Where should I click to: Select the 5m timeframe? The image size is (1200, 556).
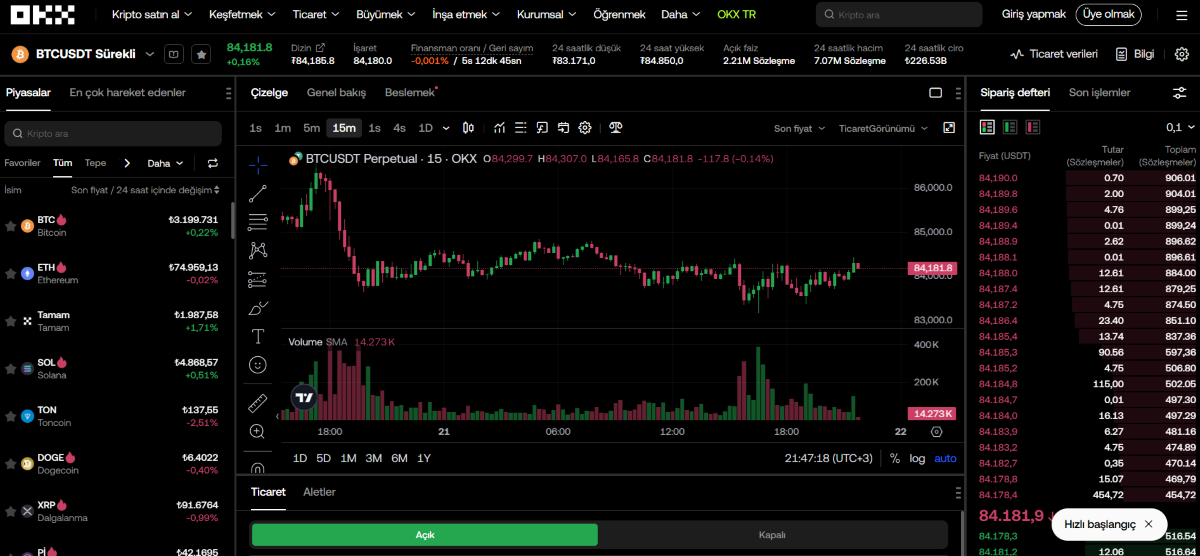coord(311,128)
